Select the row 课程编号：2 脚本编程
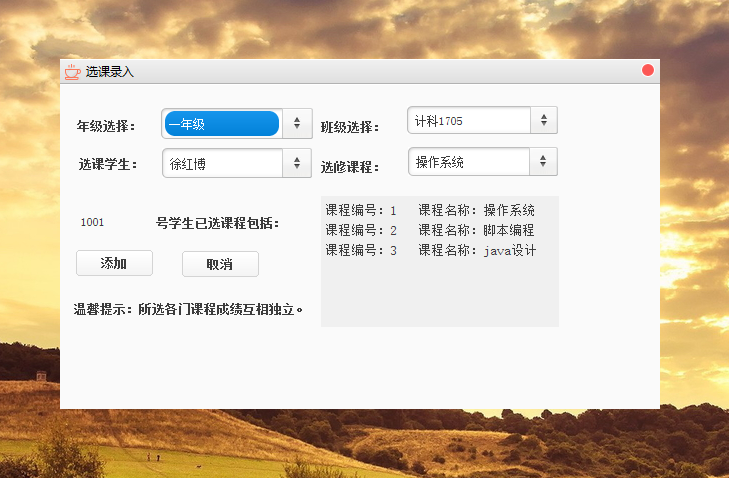Viewport: 729px width, 478px height. point(430,230)
